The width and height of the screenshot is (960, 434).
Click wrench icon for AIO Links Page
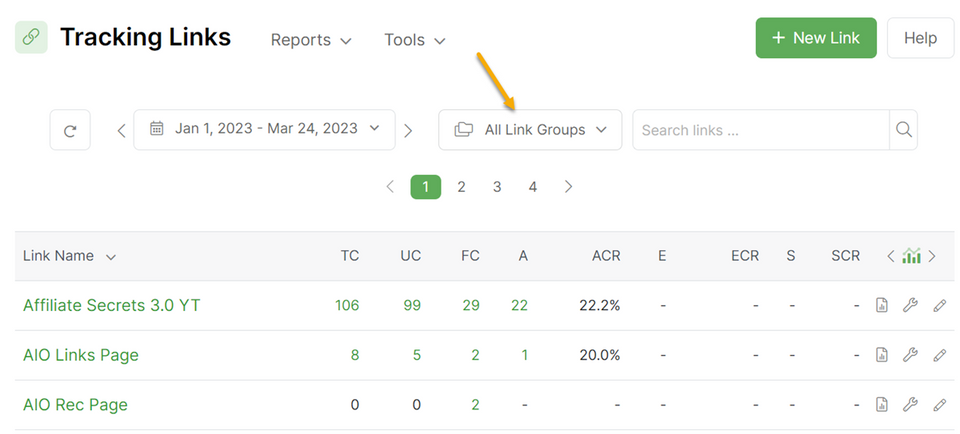tap(910, 354)
